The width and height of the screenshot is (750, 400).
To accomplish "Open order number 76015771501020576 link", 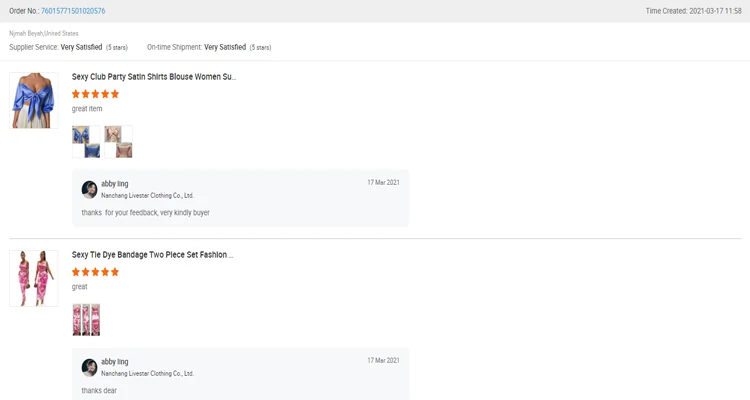I will point(73,11).
